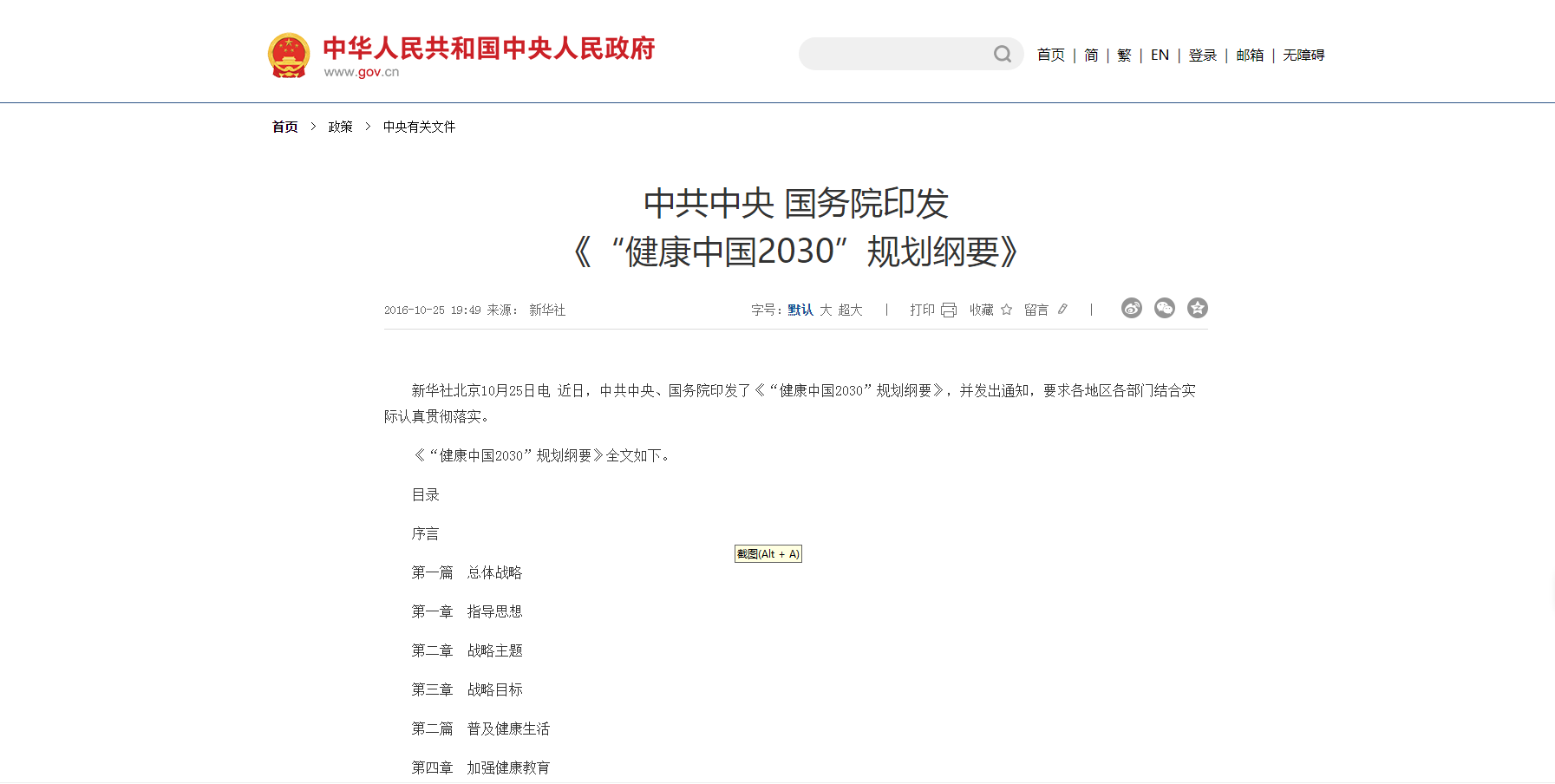The image size is (1555, 784).
Task: Switch to simplified Chinese 简
Action: (1091, 56)
